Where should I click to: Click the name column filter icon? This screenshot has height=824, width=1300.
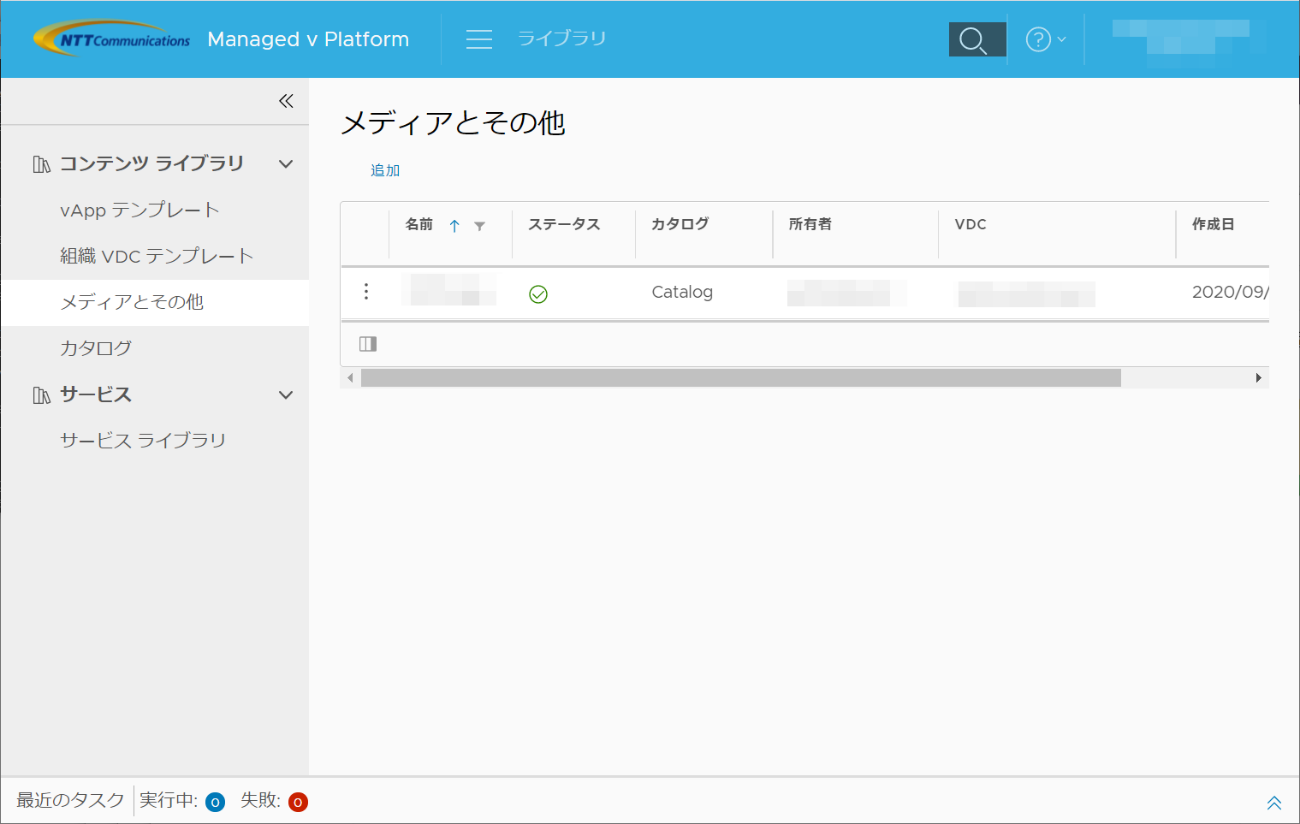pos(479,226)
